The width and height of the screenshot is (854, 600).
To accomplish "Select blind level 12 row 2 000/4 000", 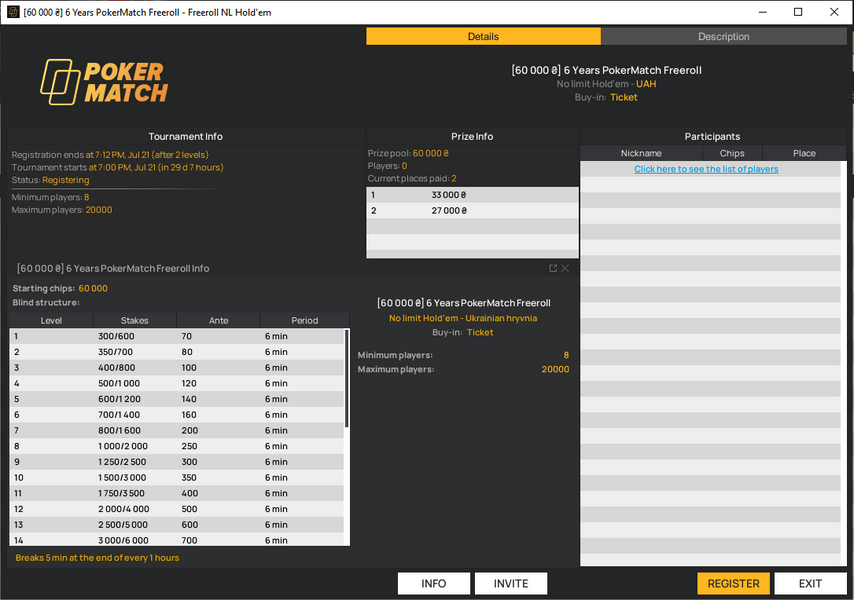I will (177, 509).
